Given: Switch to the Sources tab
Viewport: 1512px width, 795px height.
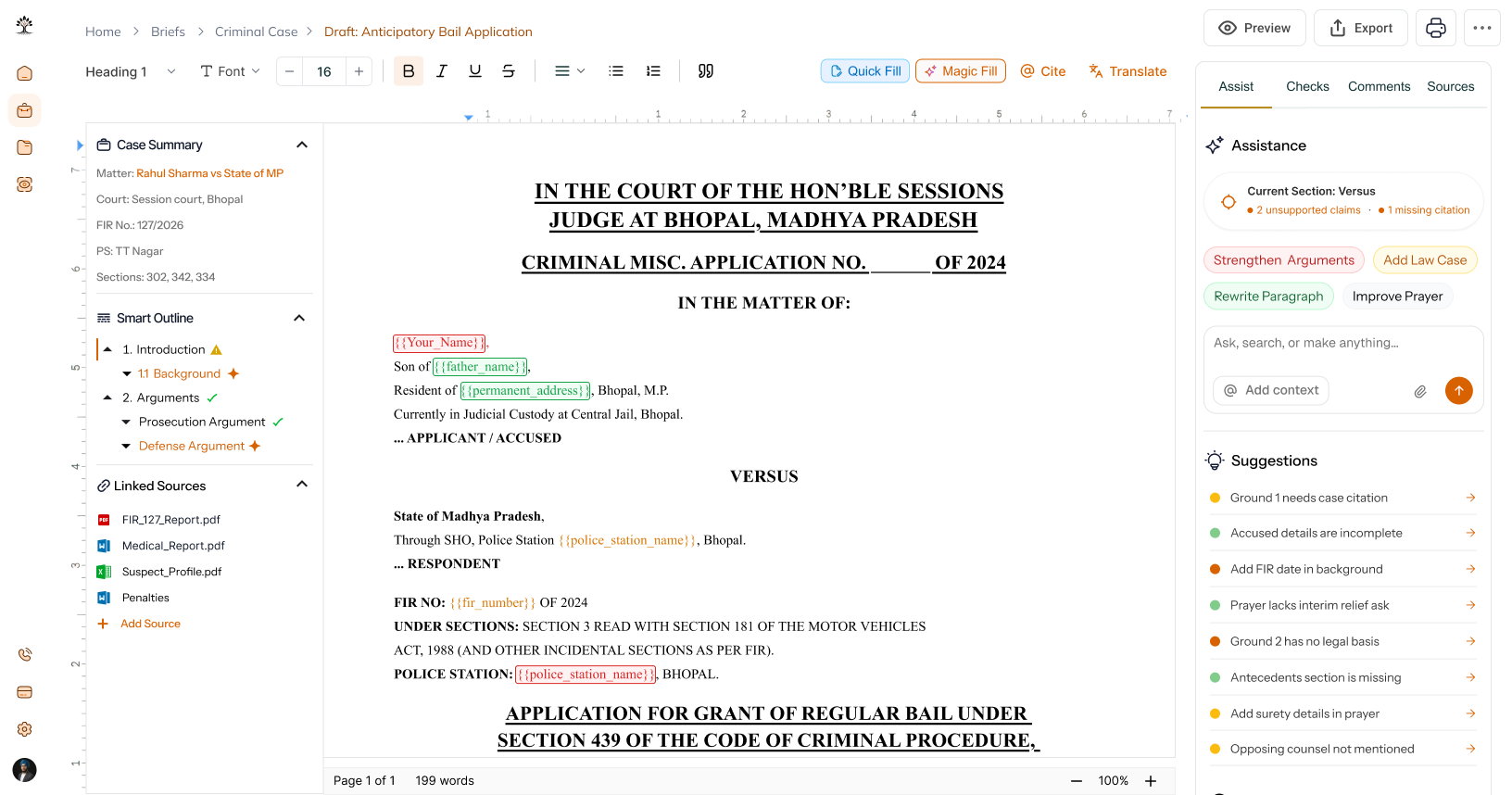Looking at the screenshot, I should click(1451, 86).
